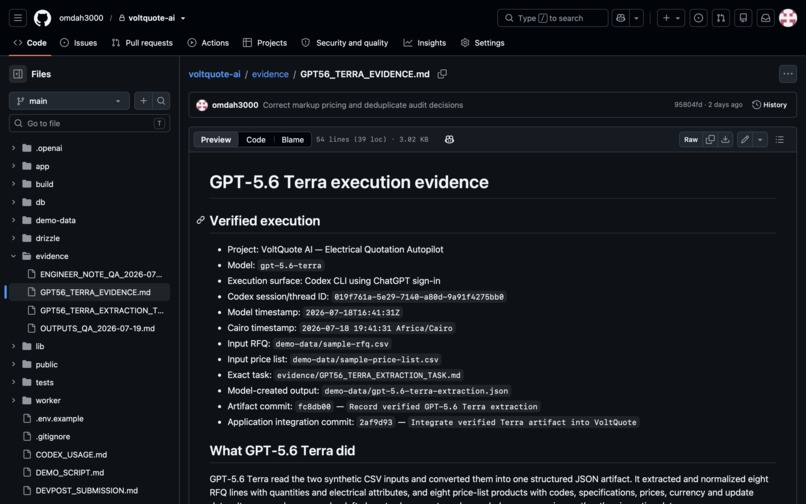Open the commit message link
Image resolution: width=806 pixels, height=504 pixels.
pos(363,105)
